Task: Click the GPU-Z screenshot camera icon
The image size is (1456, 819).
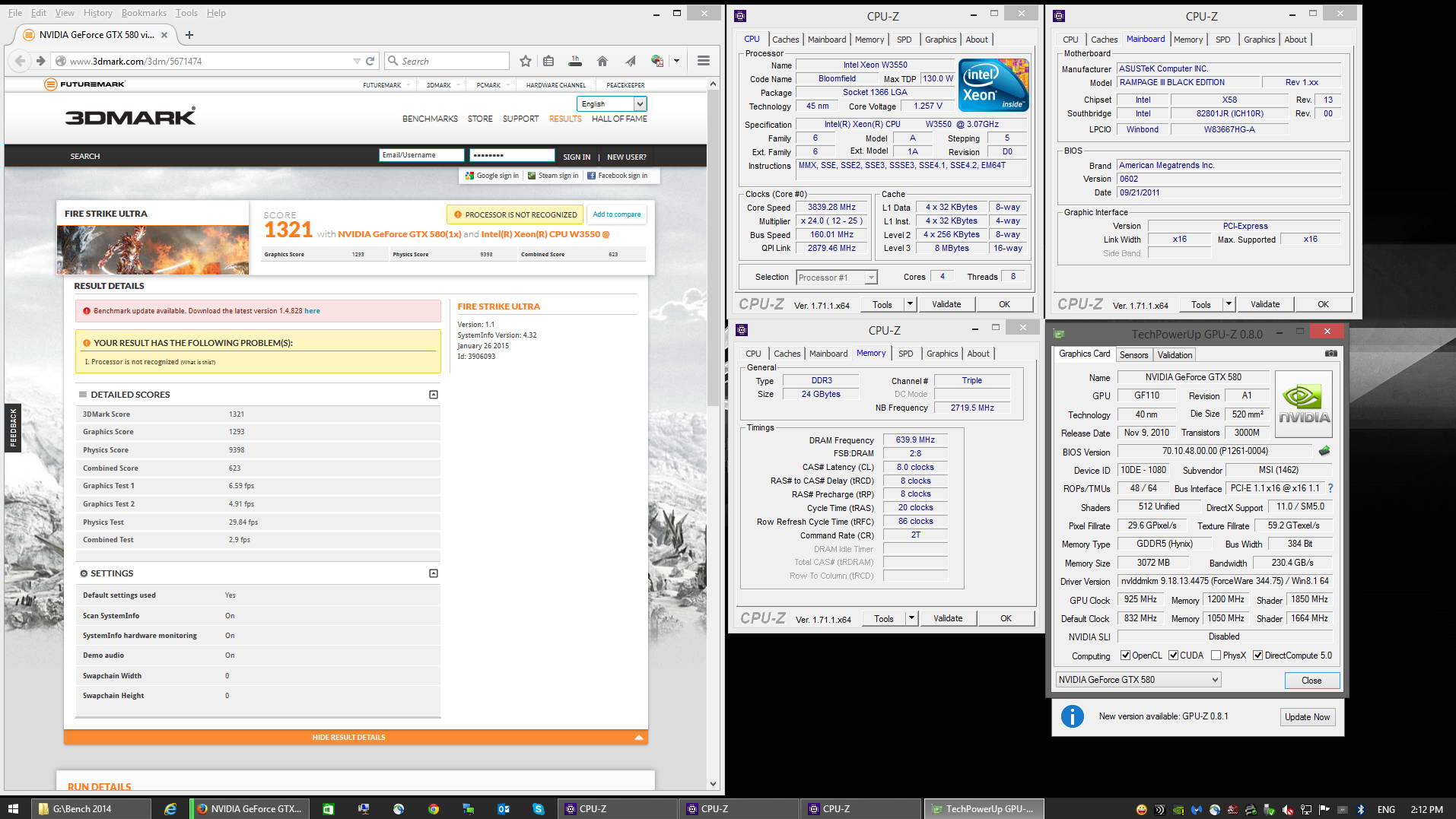Action: 1330,354
